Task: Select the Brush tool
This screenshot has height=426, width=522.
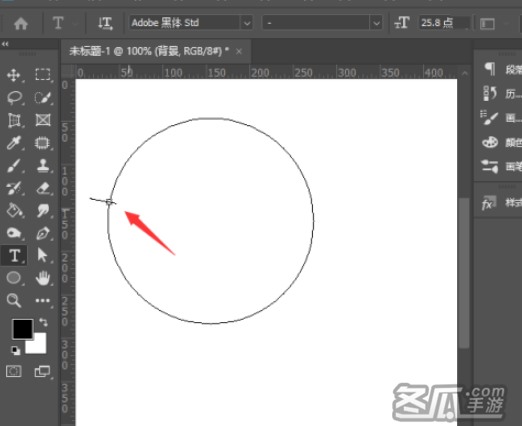Action: tap(14, 166)
